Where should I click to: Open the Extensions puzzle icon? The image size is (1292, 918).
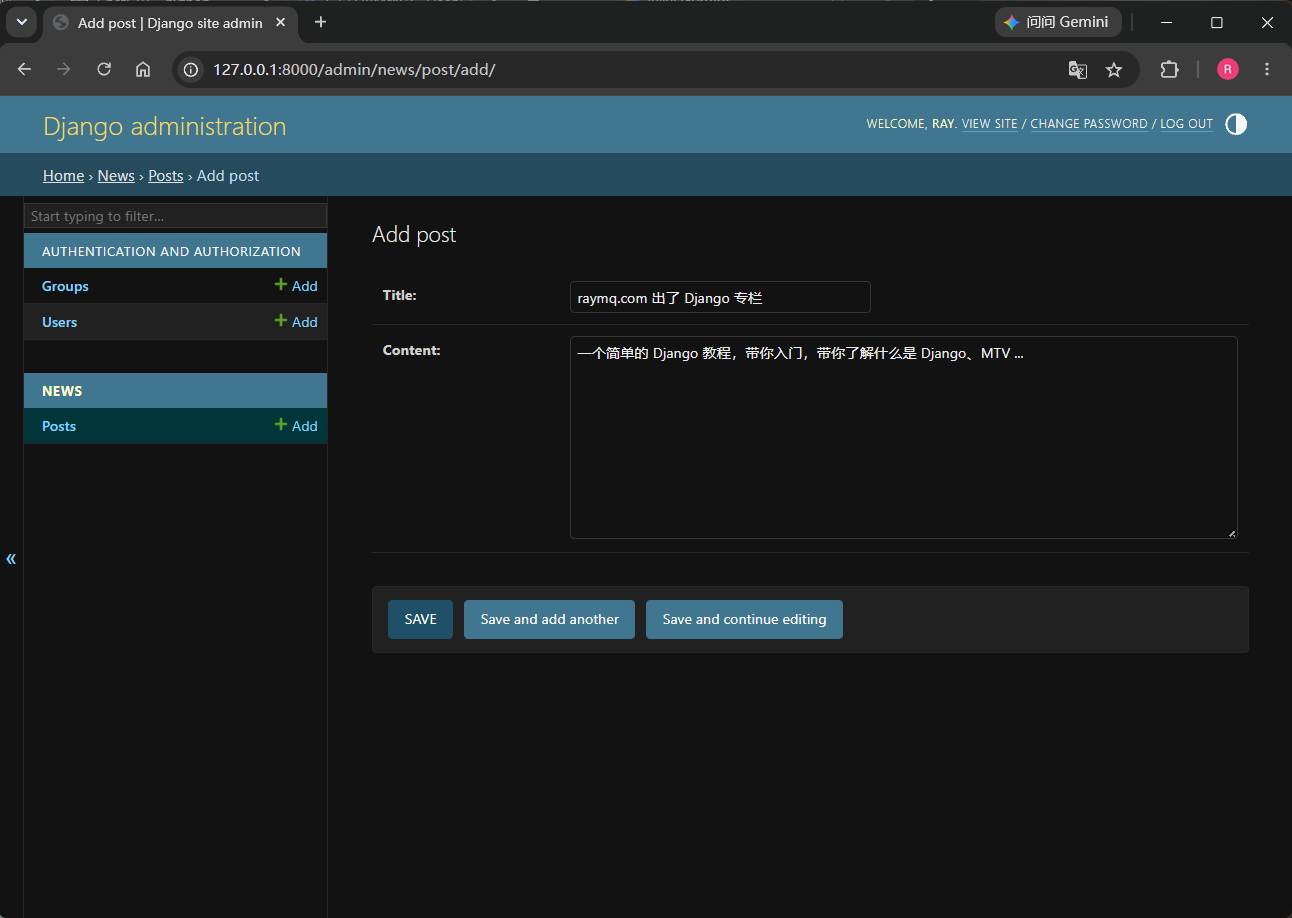pos(1169,69)
